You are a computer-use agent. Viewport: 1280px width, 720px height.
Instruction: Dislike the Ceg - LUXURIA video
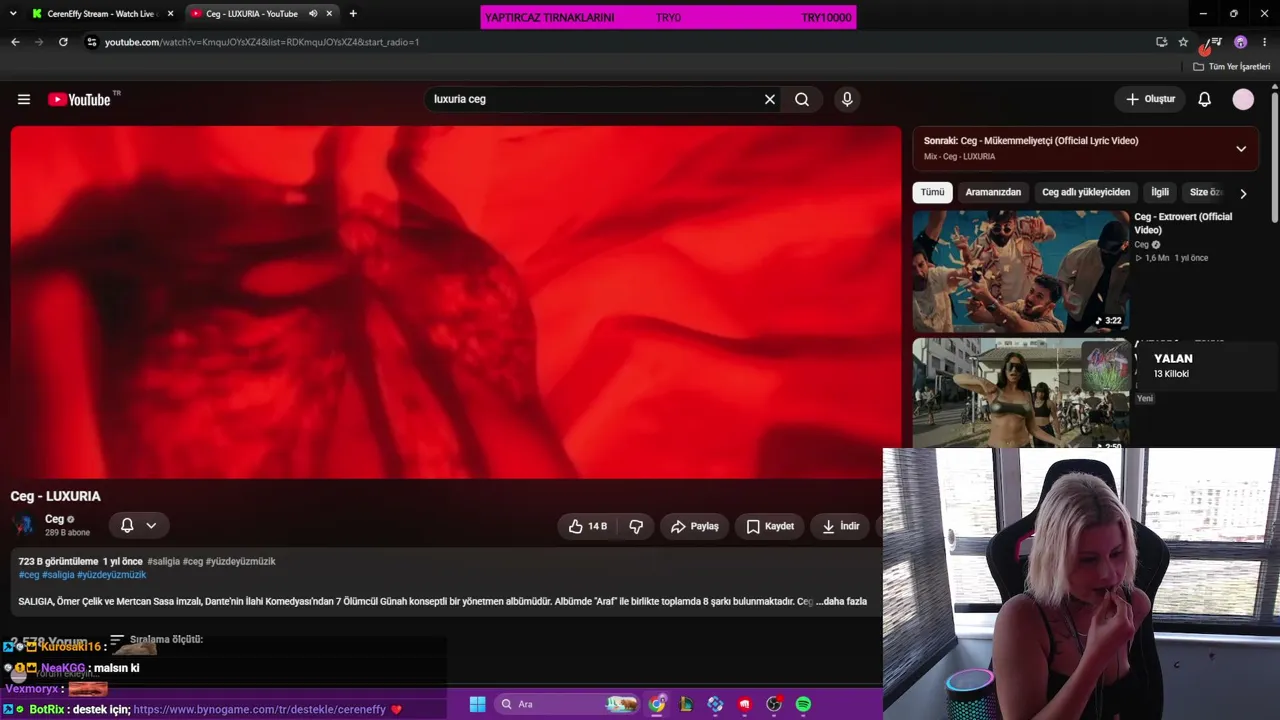click(x=636, y=526)
